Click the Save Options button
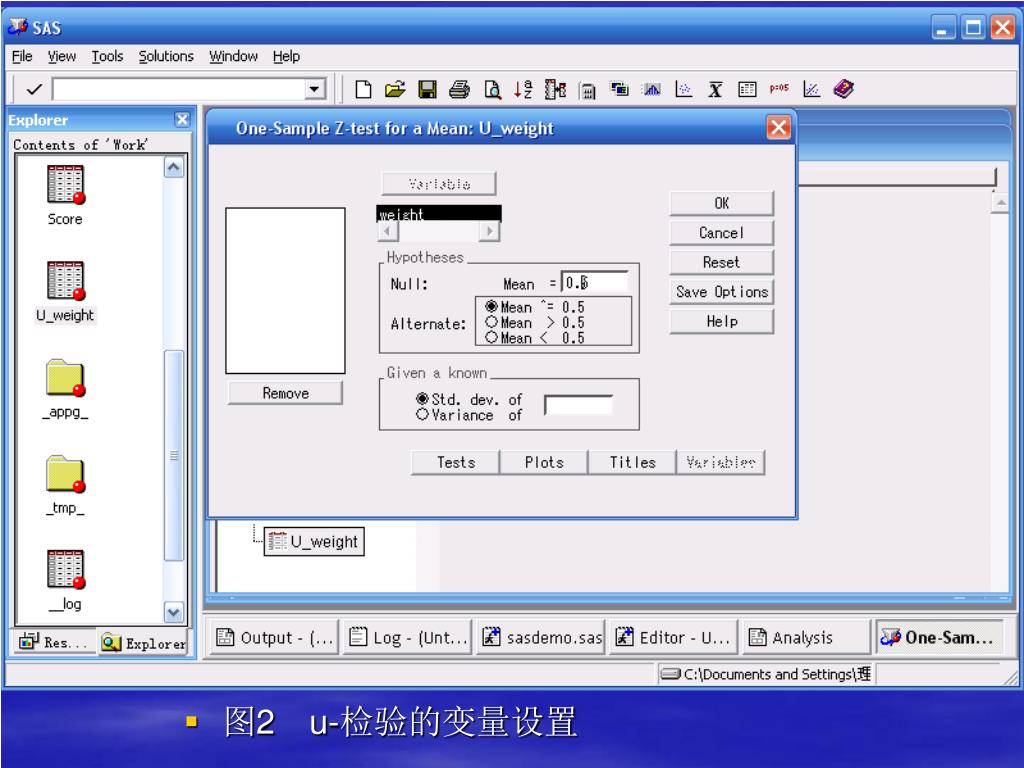 click(x=721, y=291)
